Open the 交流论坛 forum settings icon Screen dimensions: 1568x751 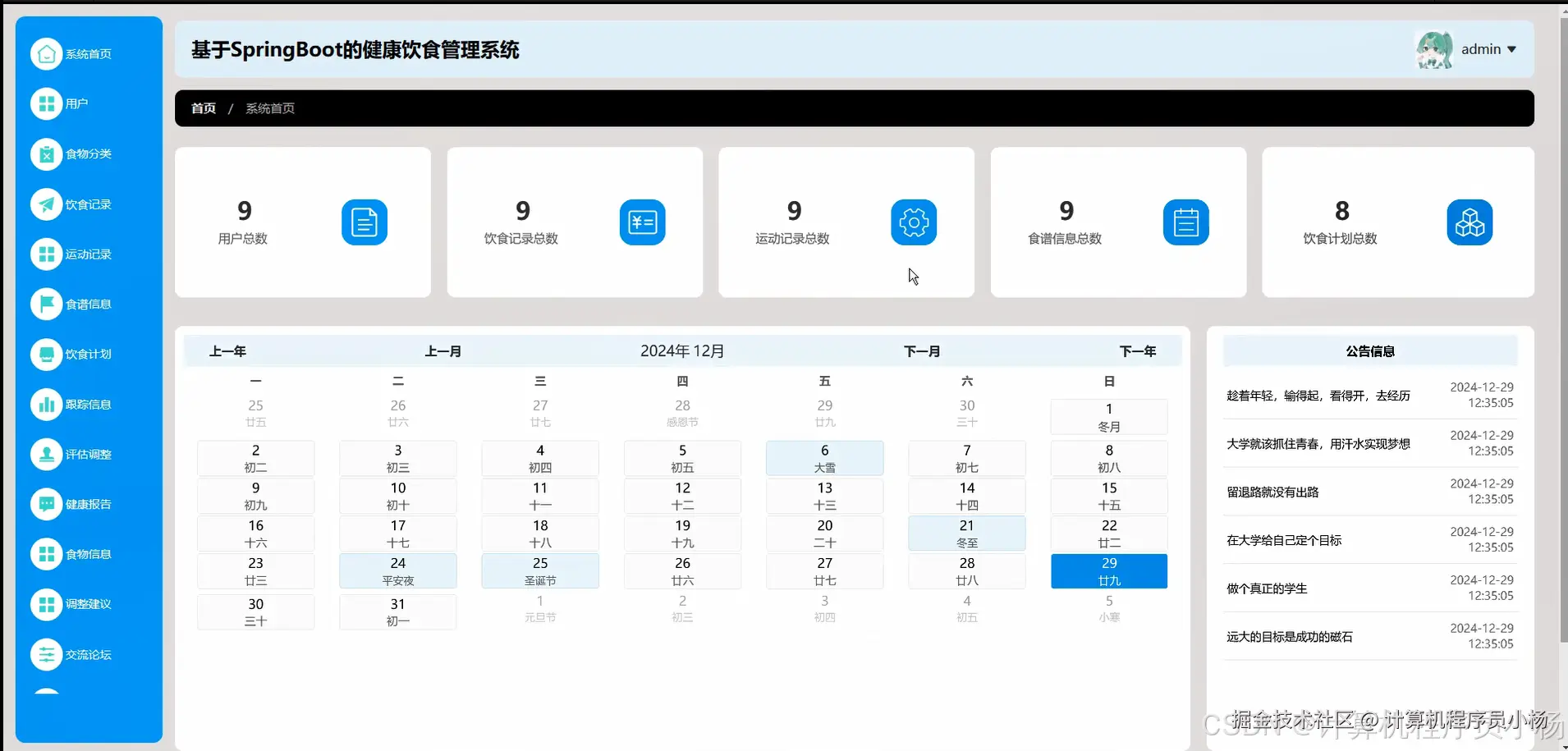pos(46,654)
